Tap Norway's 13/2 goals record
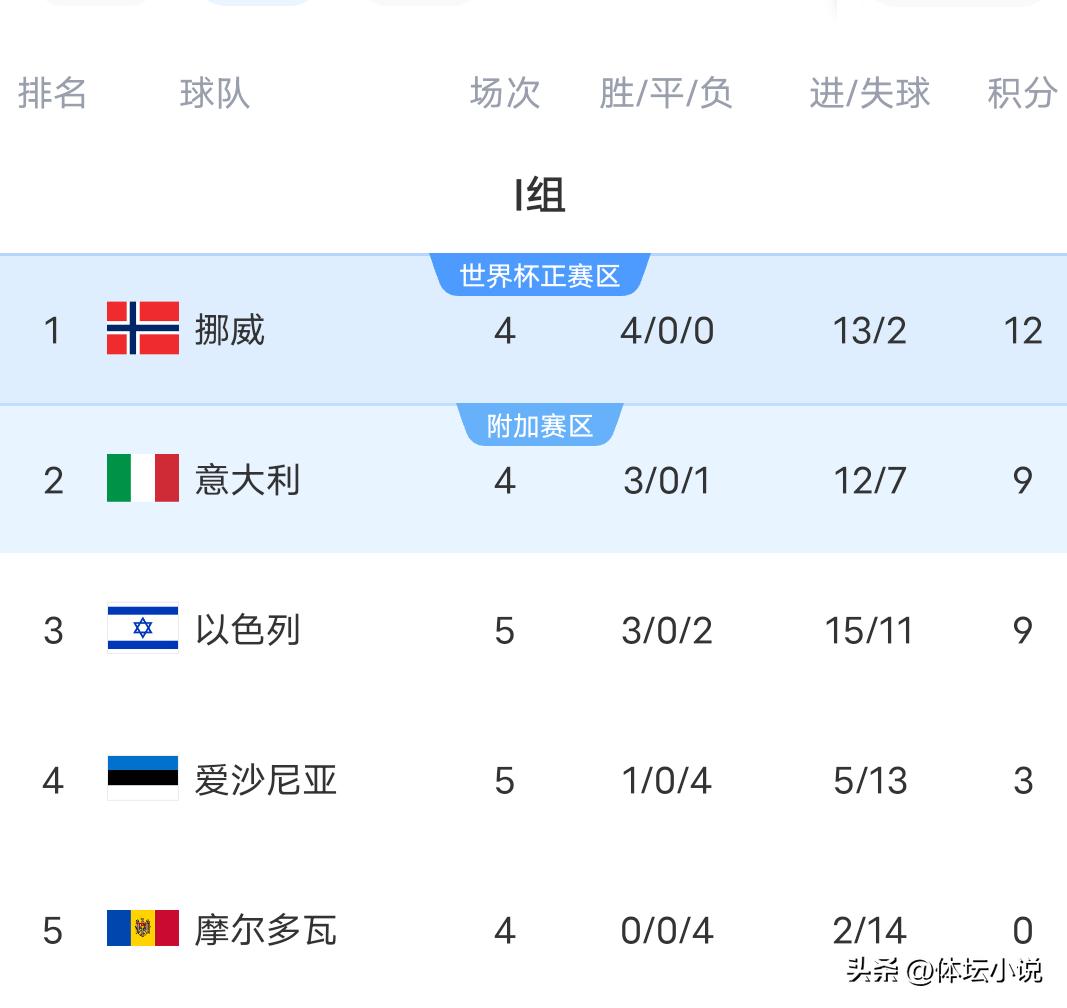1067x1008 pixels. (x=870, y=331)
